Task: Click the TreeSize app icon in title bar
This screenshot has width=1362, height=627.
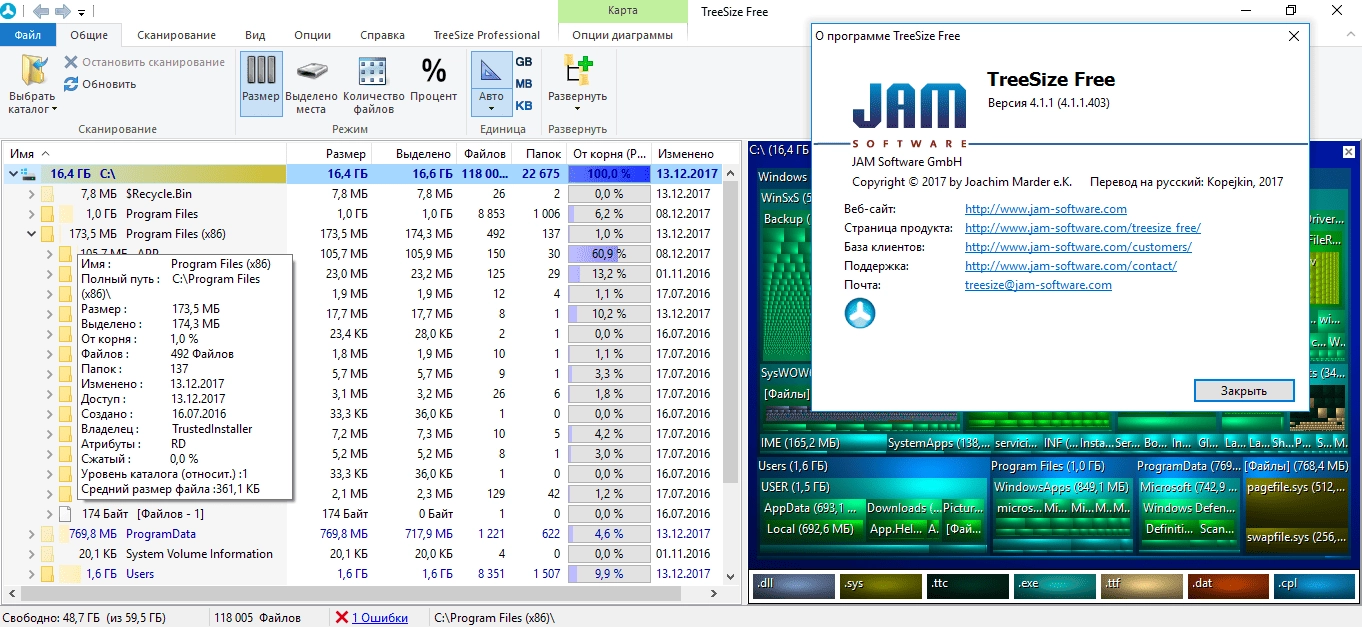Action: coord(11,11)
